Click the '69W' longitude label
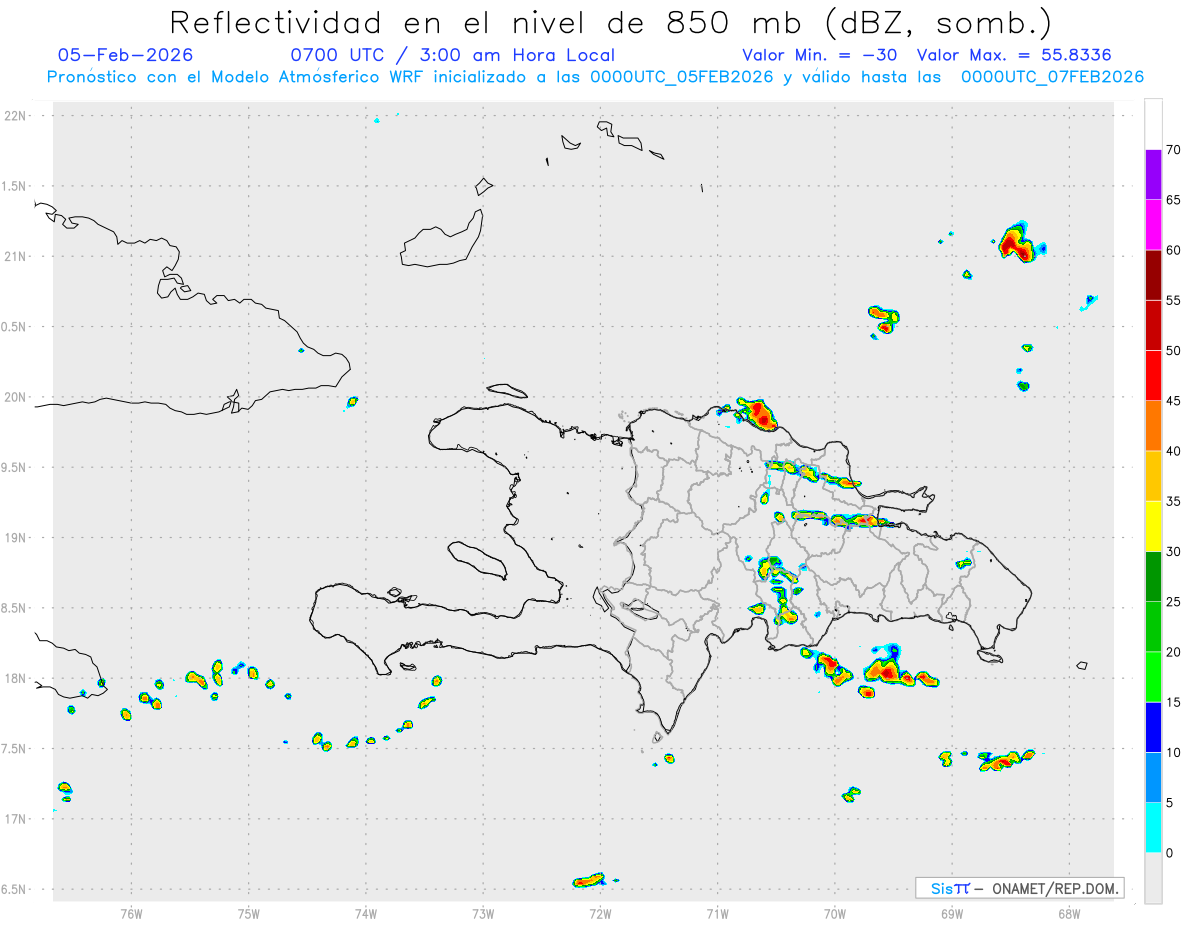Image resolution: width=1200 pixels, height=927 pixels. [952, 913]
